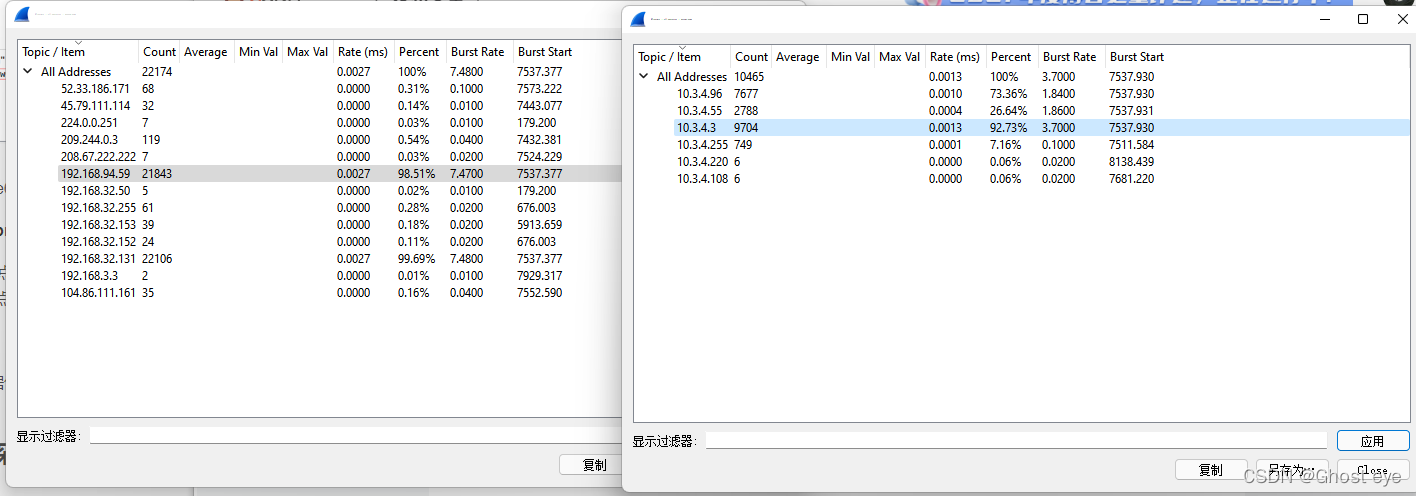Collapse All Addresses tree in right window

click(x=644, y=77)
